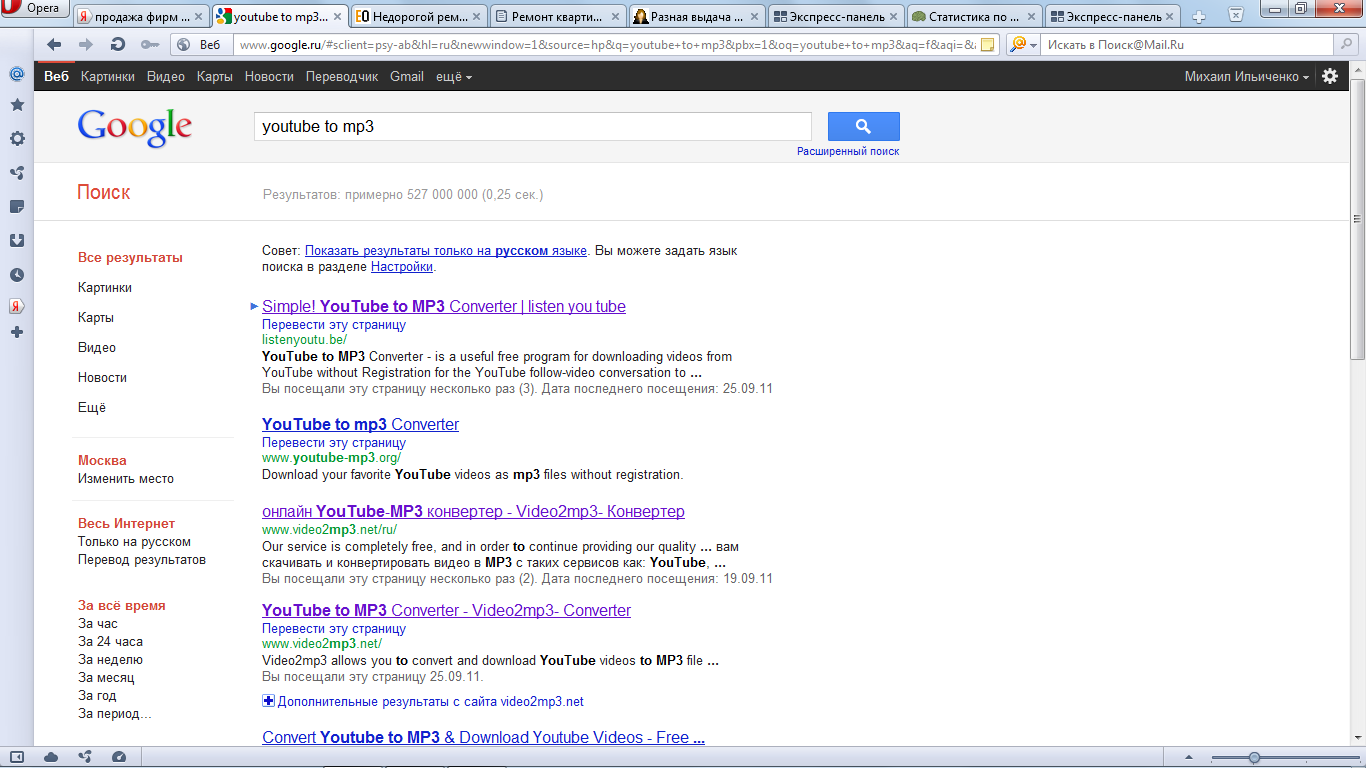The height and width of the screenshot is (768, 1366).
Task: Close the 'youtube to mp3' tab
Action: (338, 17)
